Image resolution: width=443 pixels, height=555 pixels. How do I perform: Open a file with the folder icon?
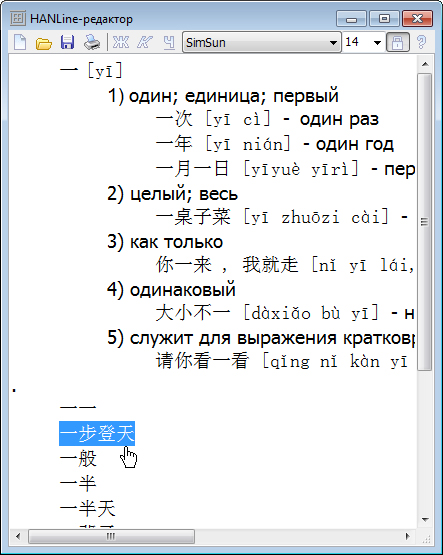click(x=44, y=43)
